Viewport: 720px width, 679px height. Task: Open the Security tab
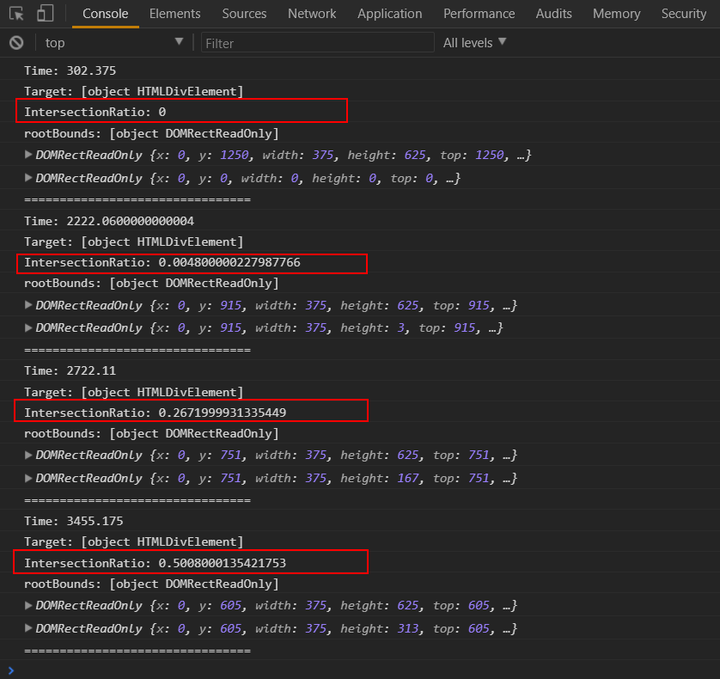point(683,14)
